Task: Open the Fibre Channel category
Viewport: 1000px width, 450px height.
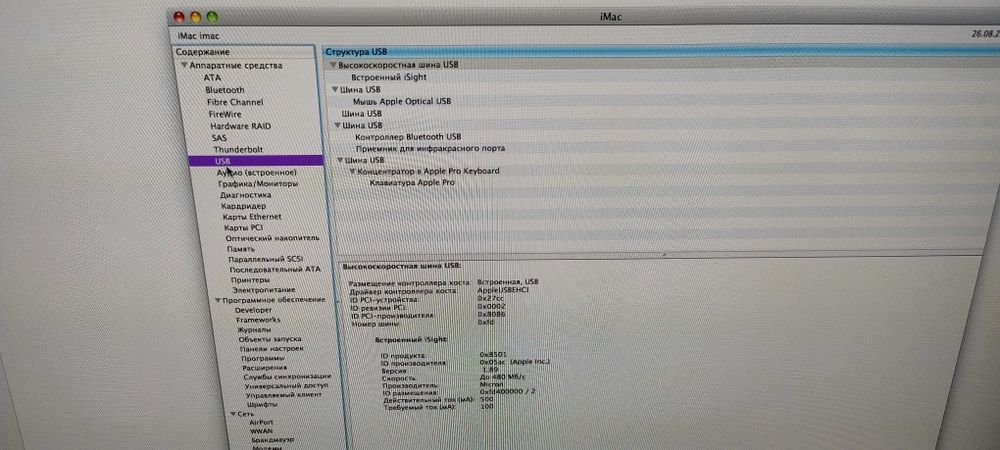Action: [235, 102]
